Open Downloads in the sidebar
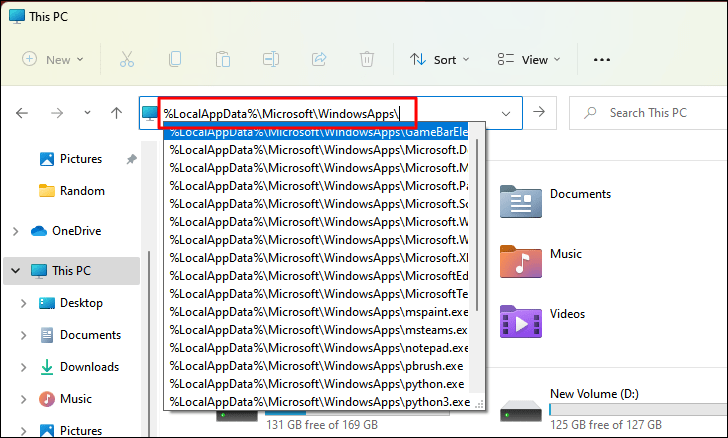The height and width of the screenshot is (438, 728). pyautogui.click(x=79, y=367)
